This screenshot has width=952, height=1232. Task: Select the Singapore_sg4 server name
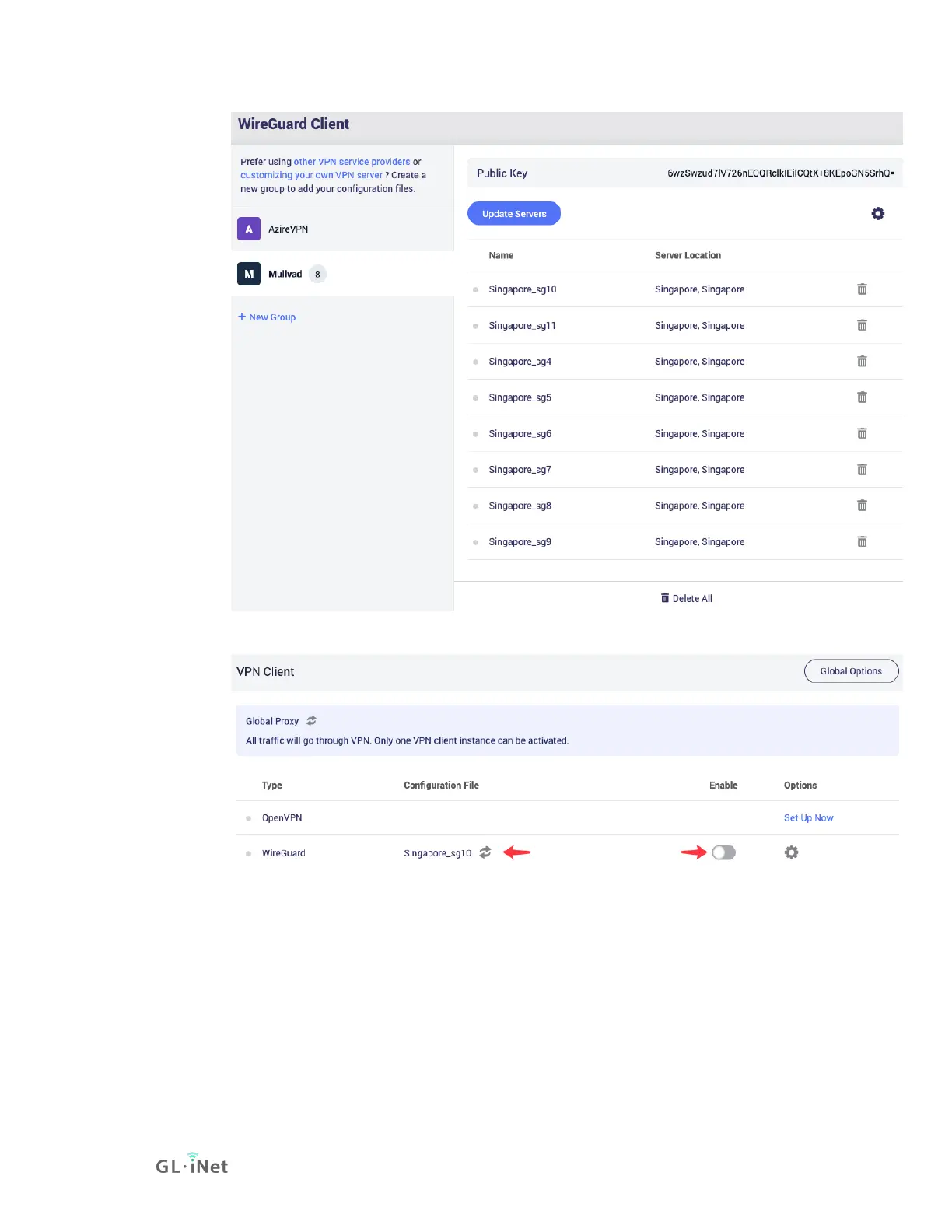(x=520, y=362)
